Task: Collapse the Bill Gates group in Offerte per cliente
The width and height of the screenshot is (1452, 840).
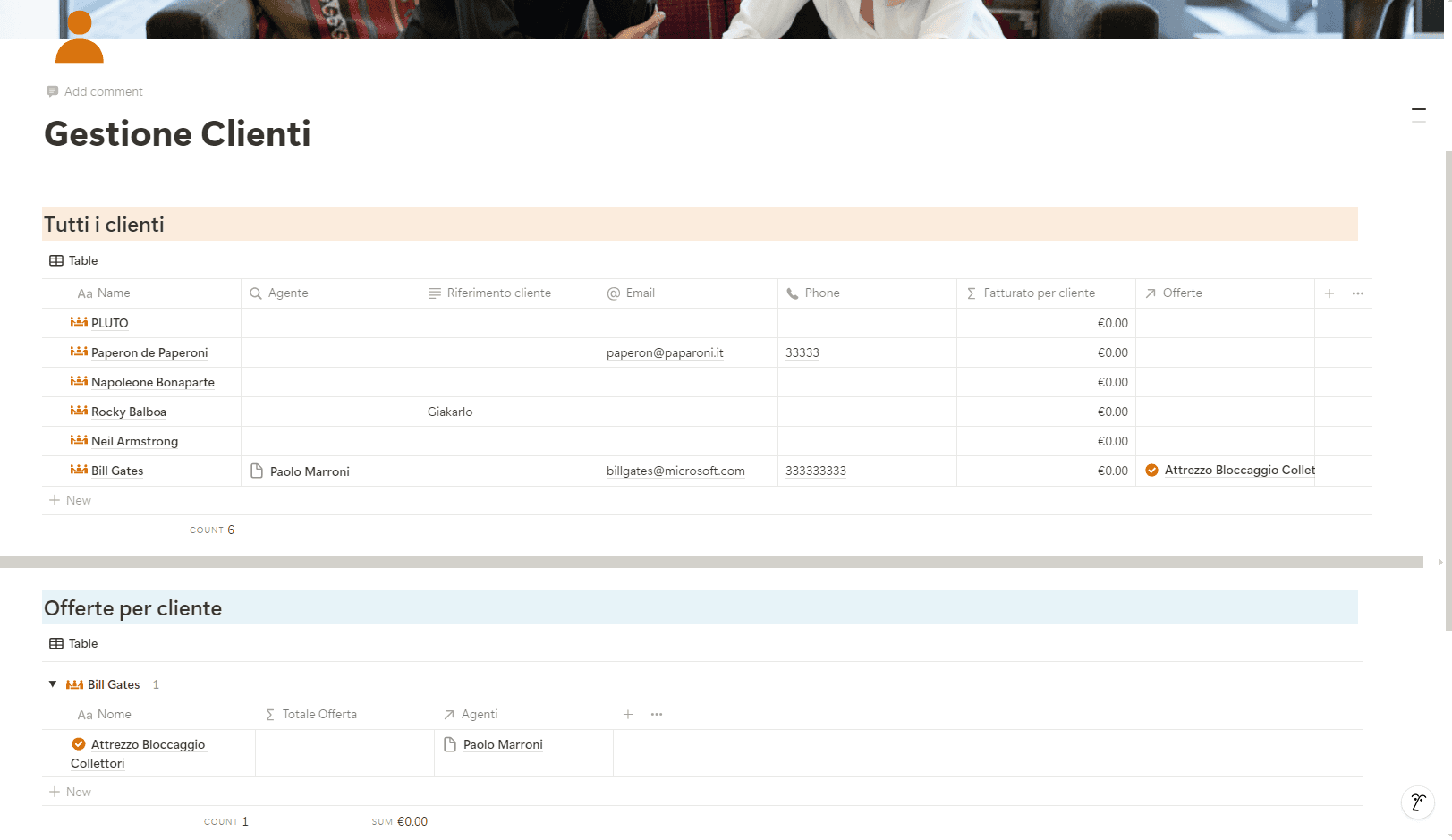Action: click(x=52, y=683)
